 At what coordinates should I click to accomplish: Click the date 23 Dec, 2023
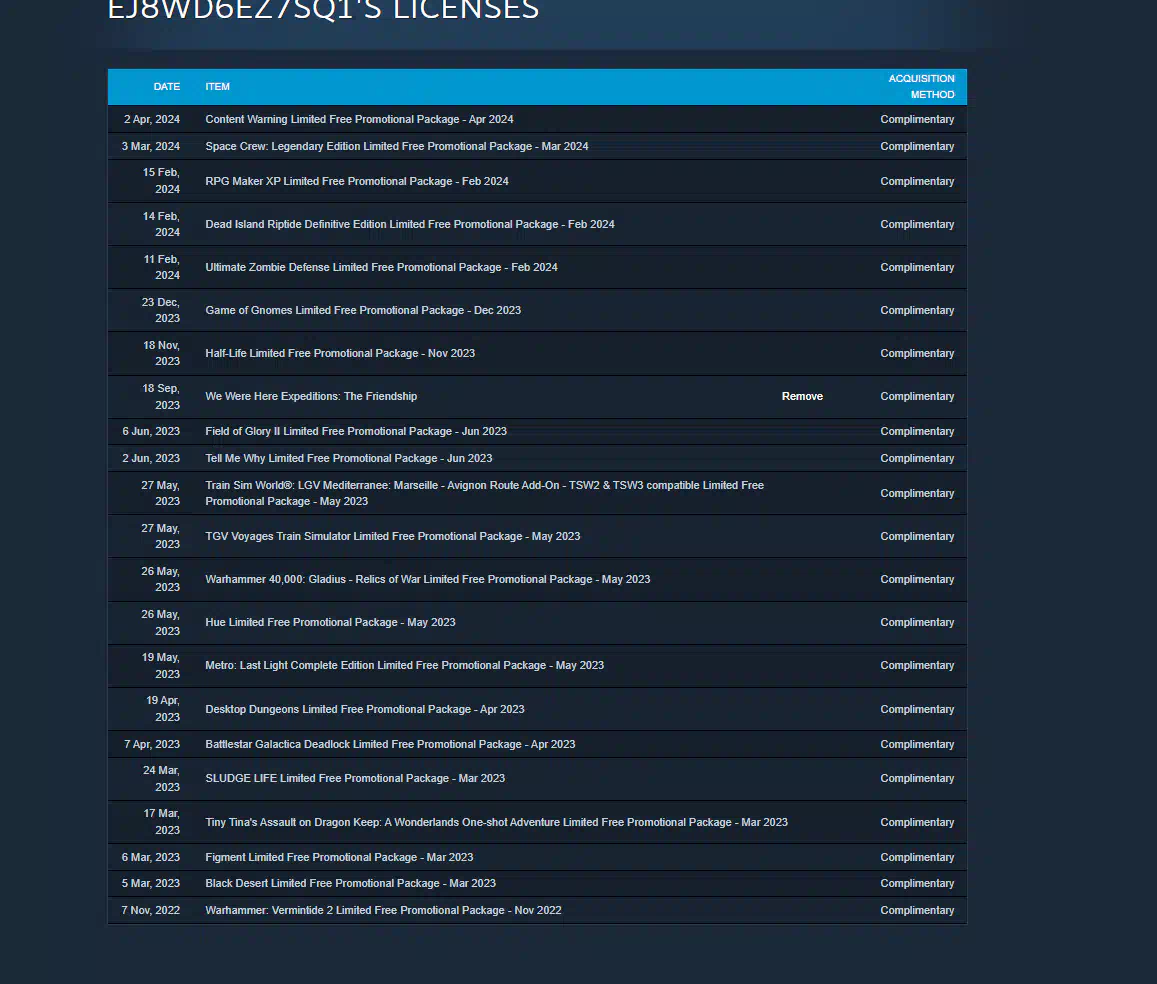tap(161, 311)
